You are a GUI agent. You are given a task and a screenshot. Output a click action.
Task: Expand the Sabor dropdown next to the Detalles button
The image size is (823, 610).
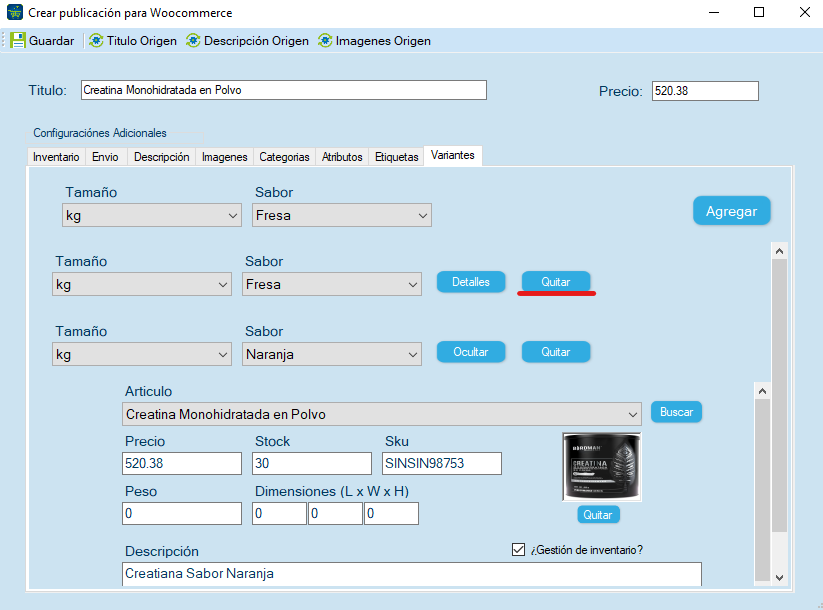pyautogui.click(x=332, y=284)
